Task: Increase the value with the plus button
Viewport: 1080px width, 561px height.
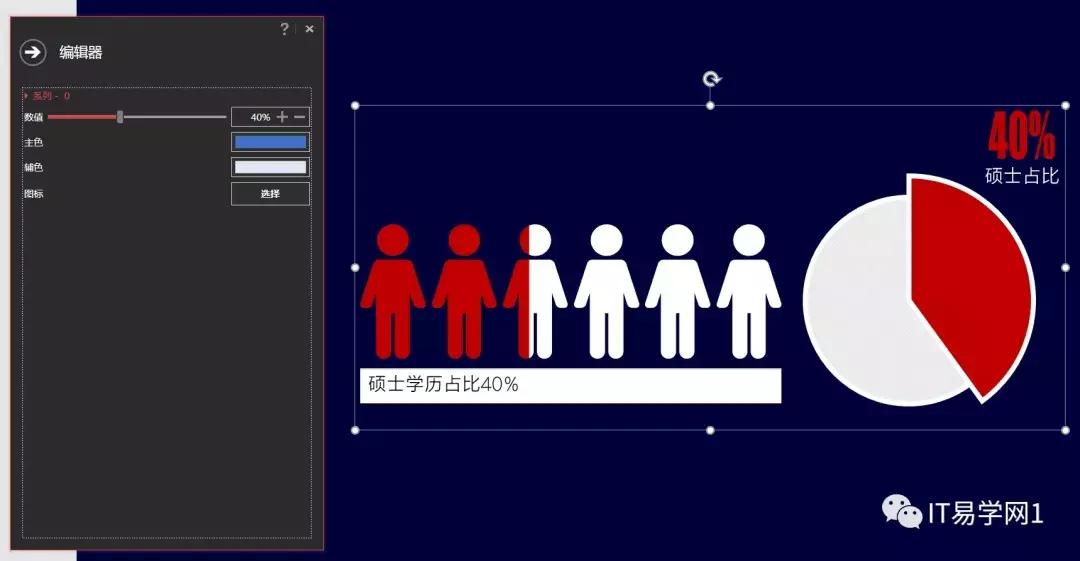Action: click(x=282, y=117)
